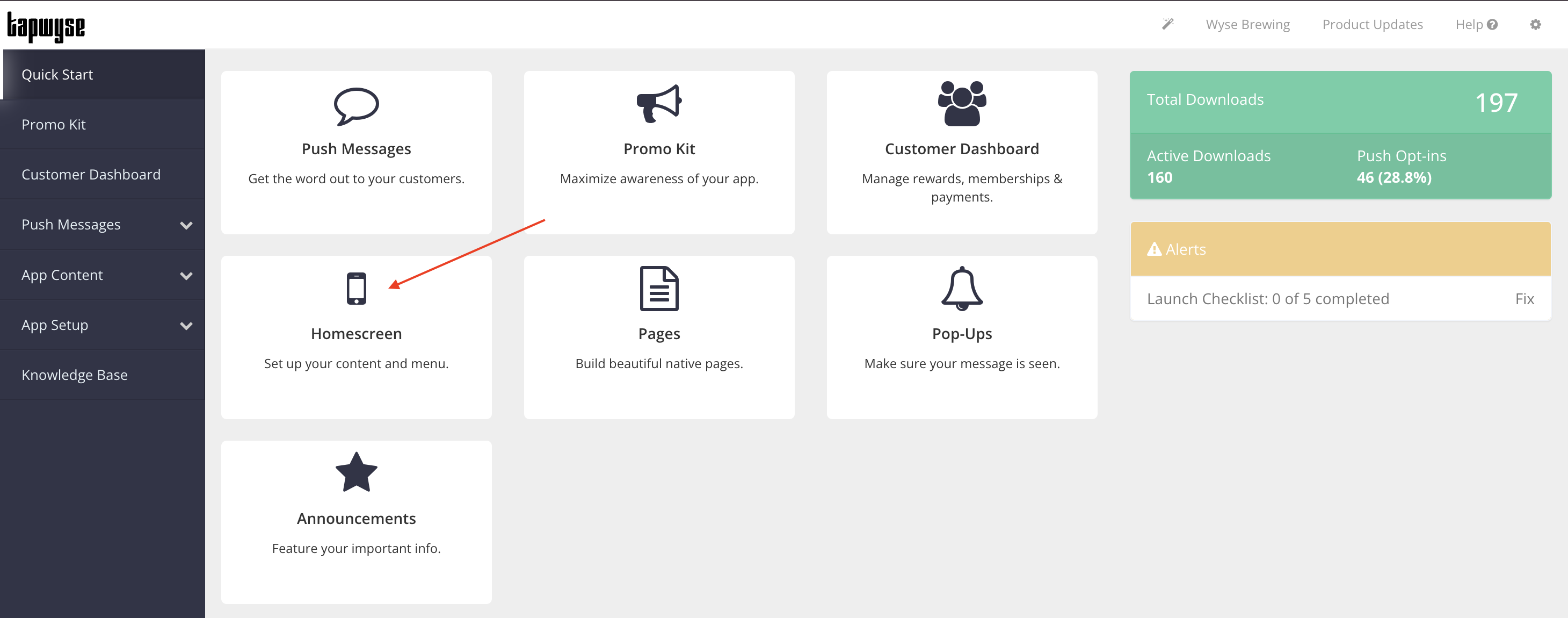Click the tapwyse logo
The image size is (1568, 618).
click(x=46, y=27)
